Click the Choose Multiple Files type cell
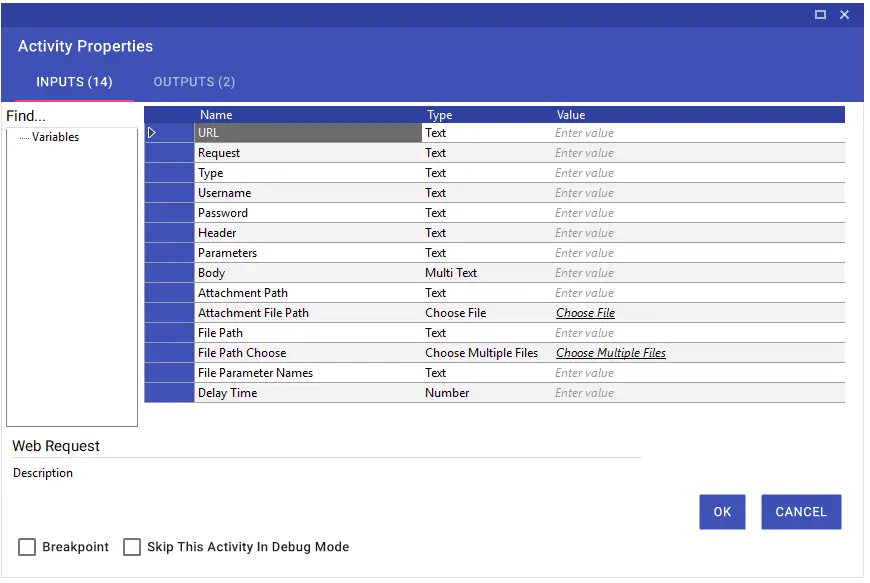This screenshot has height=583, width=870. point(487,353)
